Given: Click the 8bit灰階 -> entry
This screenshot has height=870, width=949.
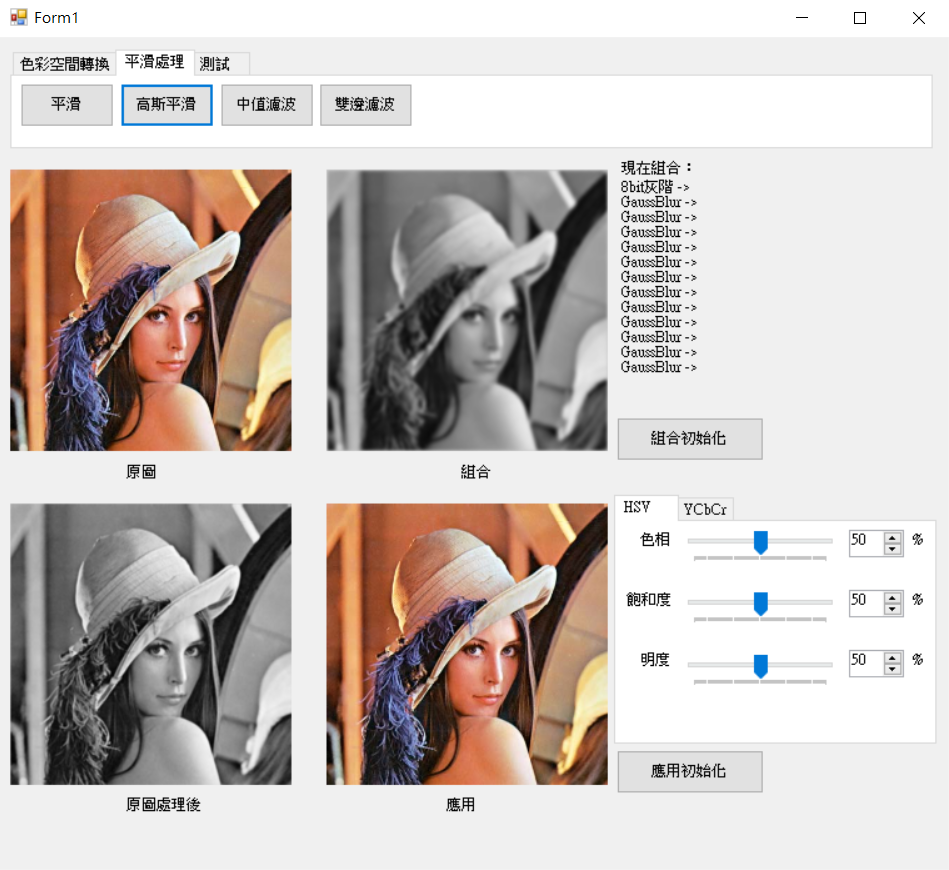Looking at the screenshot, I should tap(655, 186).
